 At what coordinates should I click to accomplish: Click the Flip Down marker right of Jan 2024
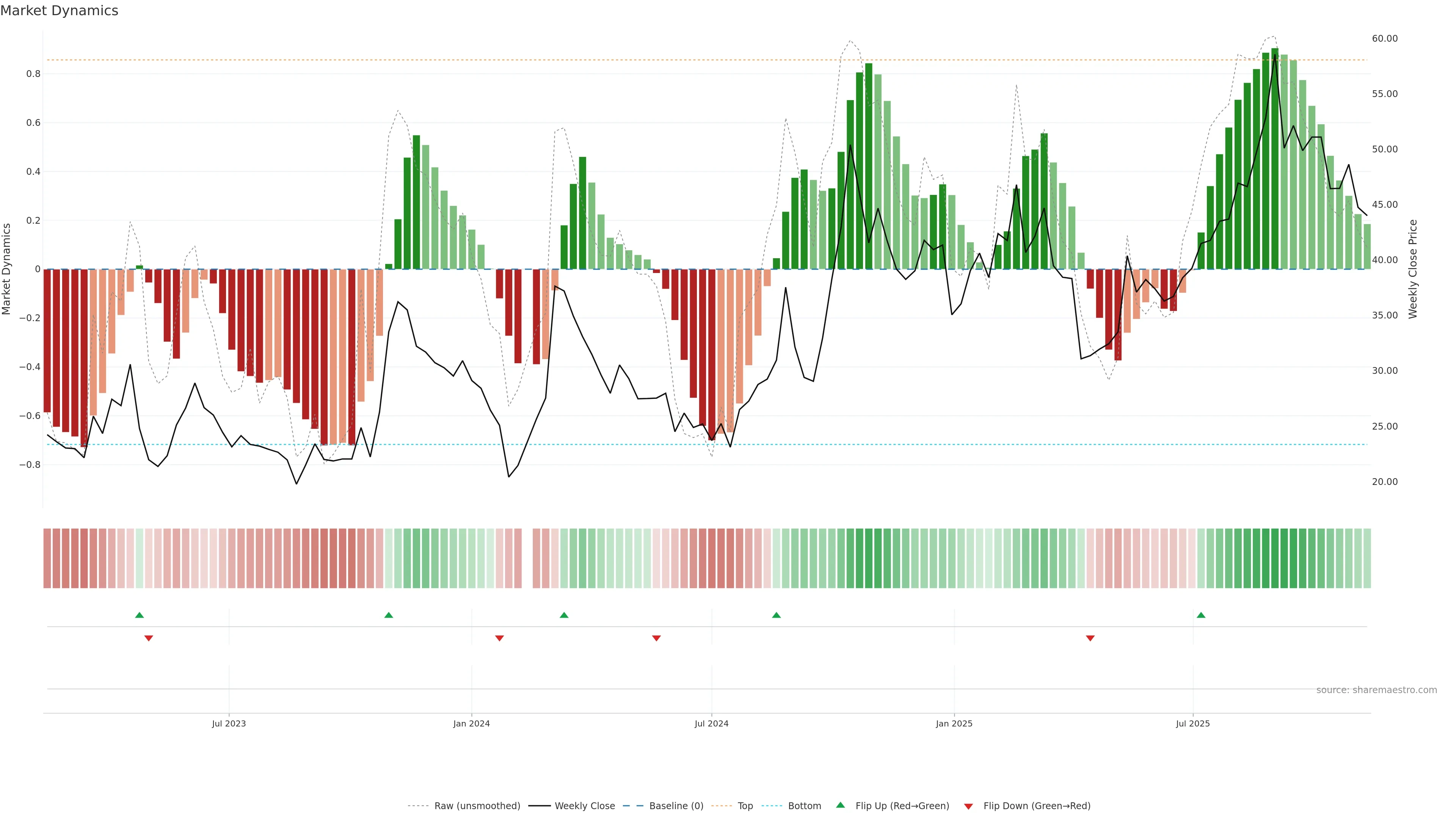click(x=499, y=638)
